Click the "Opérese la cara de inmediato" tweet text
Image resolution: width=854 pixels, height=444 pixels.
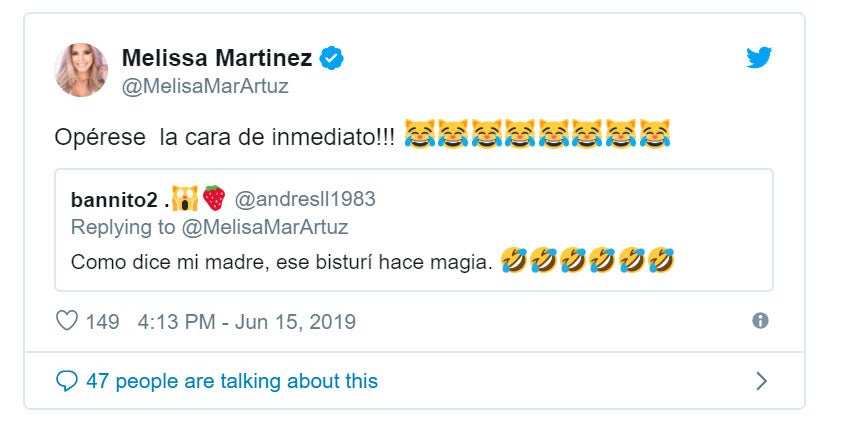[x=225, y=134]
